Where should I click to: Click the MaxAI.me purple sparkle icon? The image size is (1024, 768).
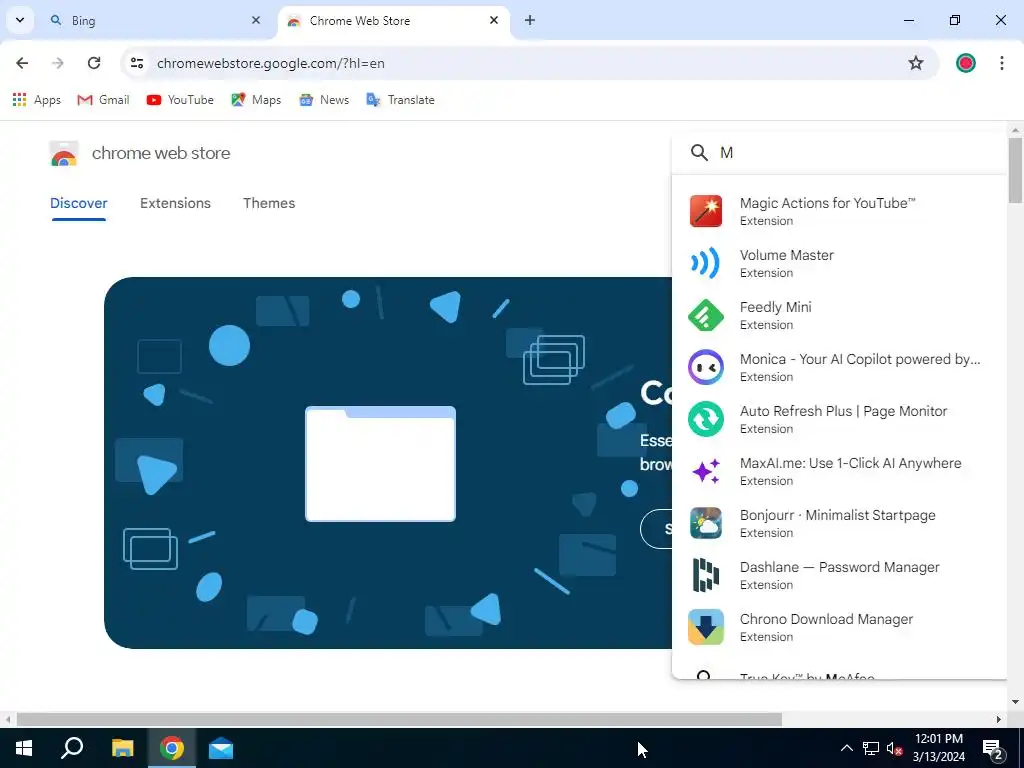pyautogui.click(x=706, y=471)
